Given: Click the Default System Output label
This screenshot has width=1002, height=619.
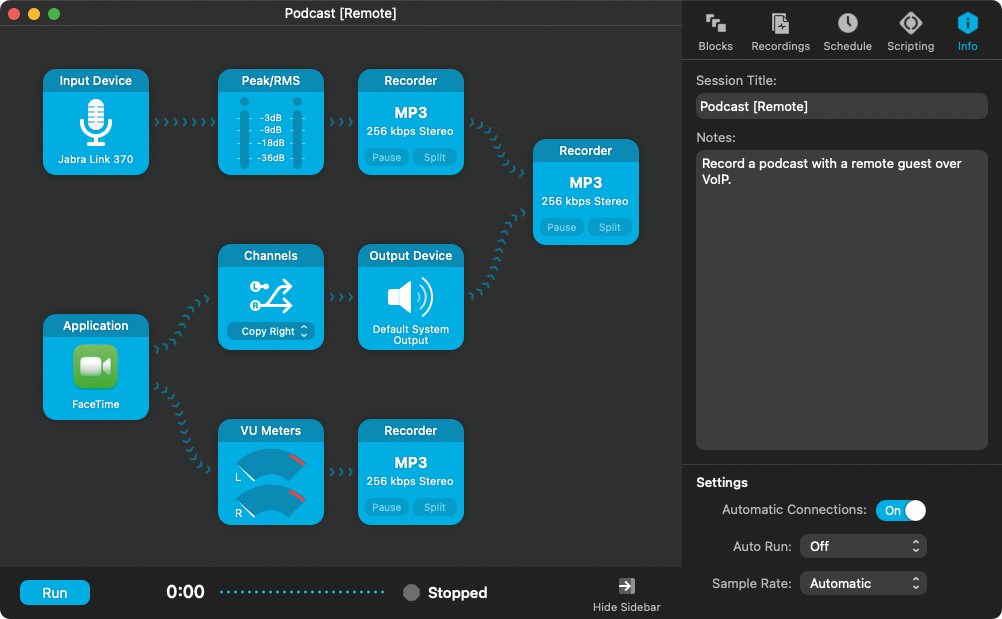Looking at the screenshot, I should pyautogui.click(x=411, y=335).
